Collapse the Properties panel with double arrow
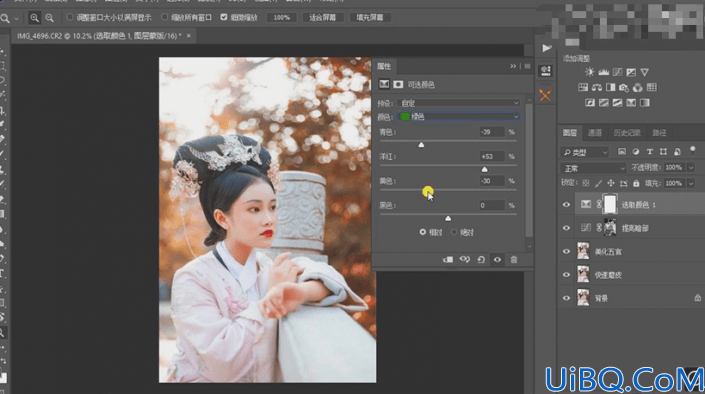Image resolution: width=705 pixels, height=394 pixels. (513, 66)
